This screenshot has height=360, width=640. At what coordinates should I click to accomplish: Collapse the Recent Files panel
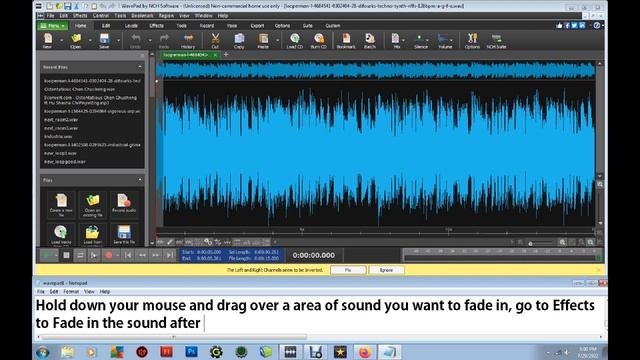coord(140,67)
